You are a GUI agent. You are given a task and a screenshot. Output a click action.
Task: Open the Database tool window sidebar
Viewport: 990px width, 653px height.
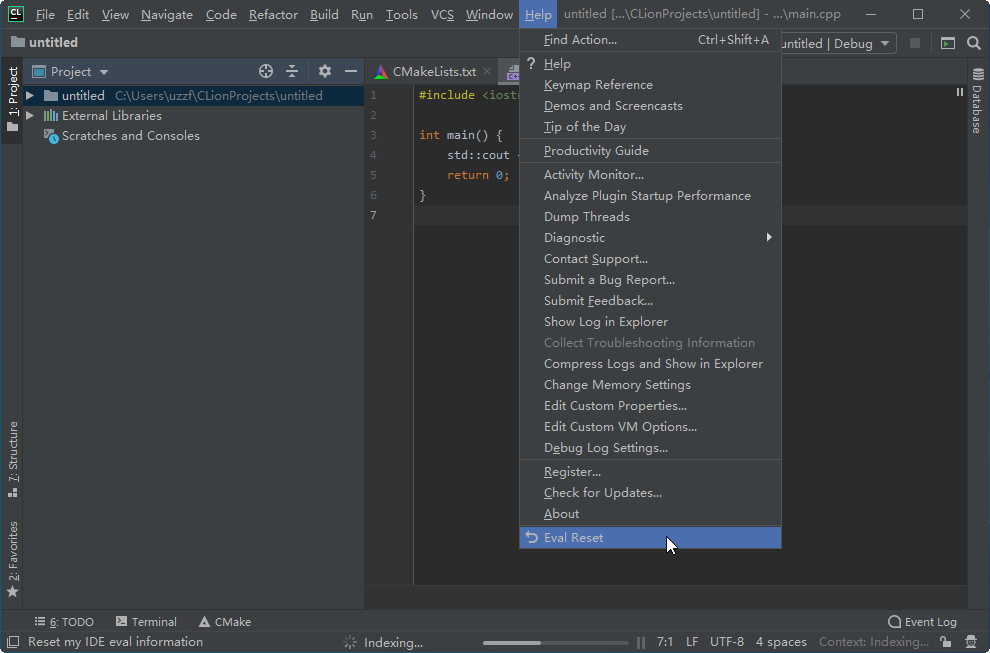pos(977,102)
